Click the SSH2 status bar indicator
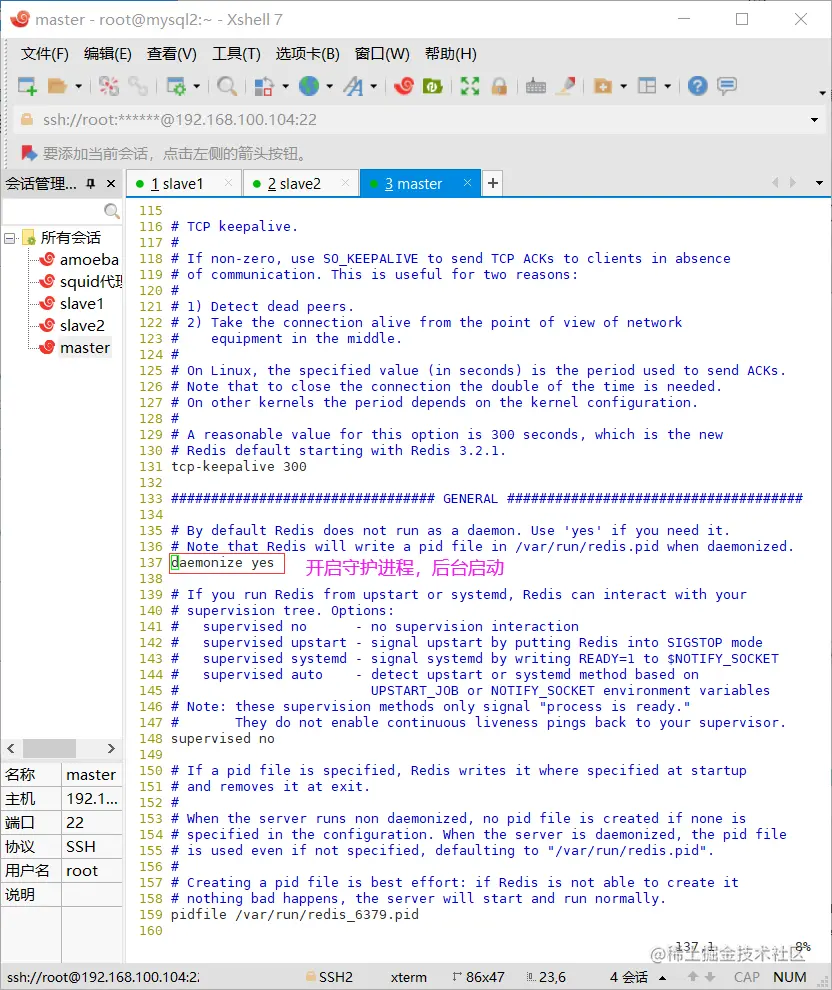This screenshot has height=990, width=832. 329,977
